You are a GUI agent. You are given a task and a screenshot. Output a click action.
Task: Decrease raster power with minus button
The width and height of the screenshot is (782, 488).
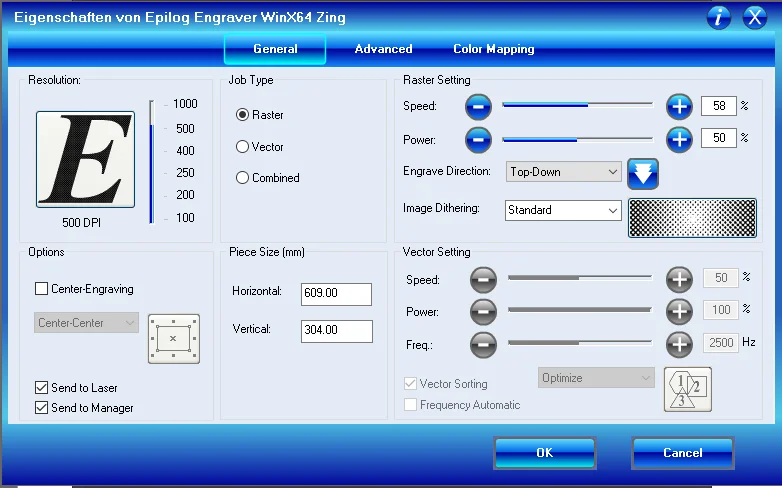point(479,139)
